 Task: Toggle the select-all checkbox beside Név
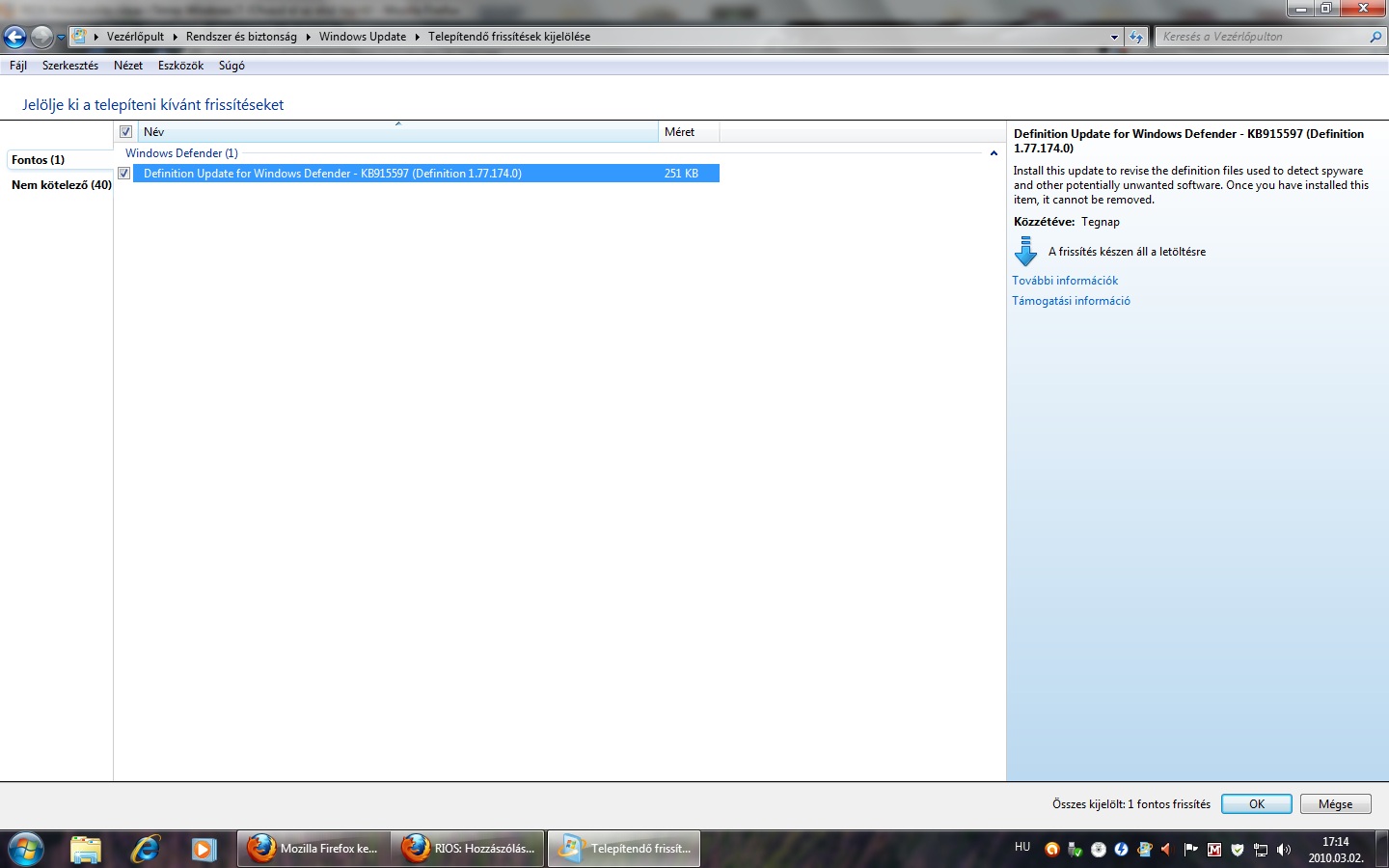[x=125, y=132]
